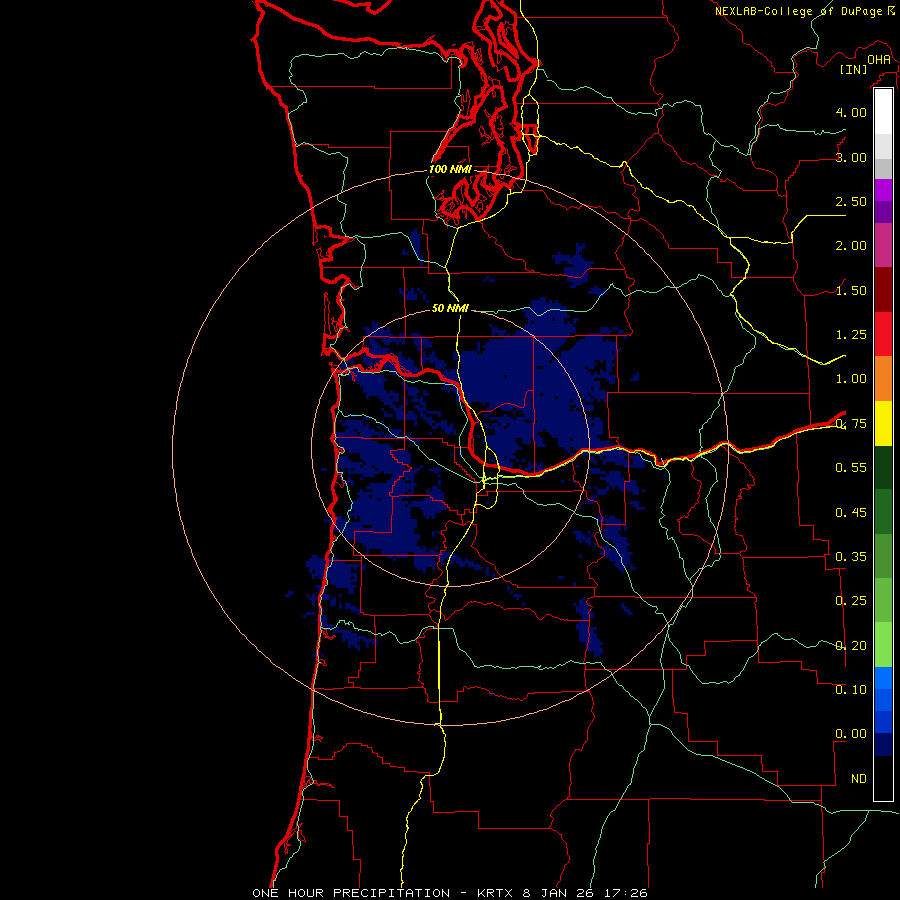Click the 0.75 legend value
This screenshot has width=900, height=900.
(851, 424)
